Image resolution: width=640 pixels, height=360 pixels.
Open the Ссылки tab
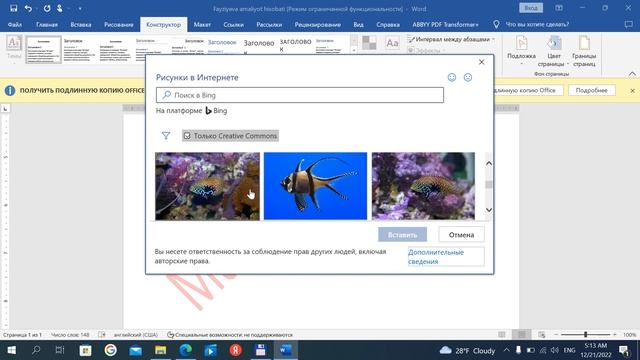point(233,24)
